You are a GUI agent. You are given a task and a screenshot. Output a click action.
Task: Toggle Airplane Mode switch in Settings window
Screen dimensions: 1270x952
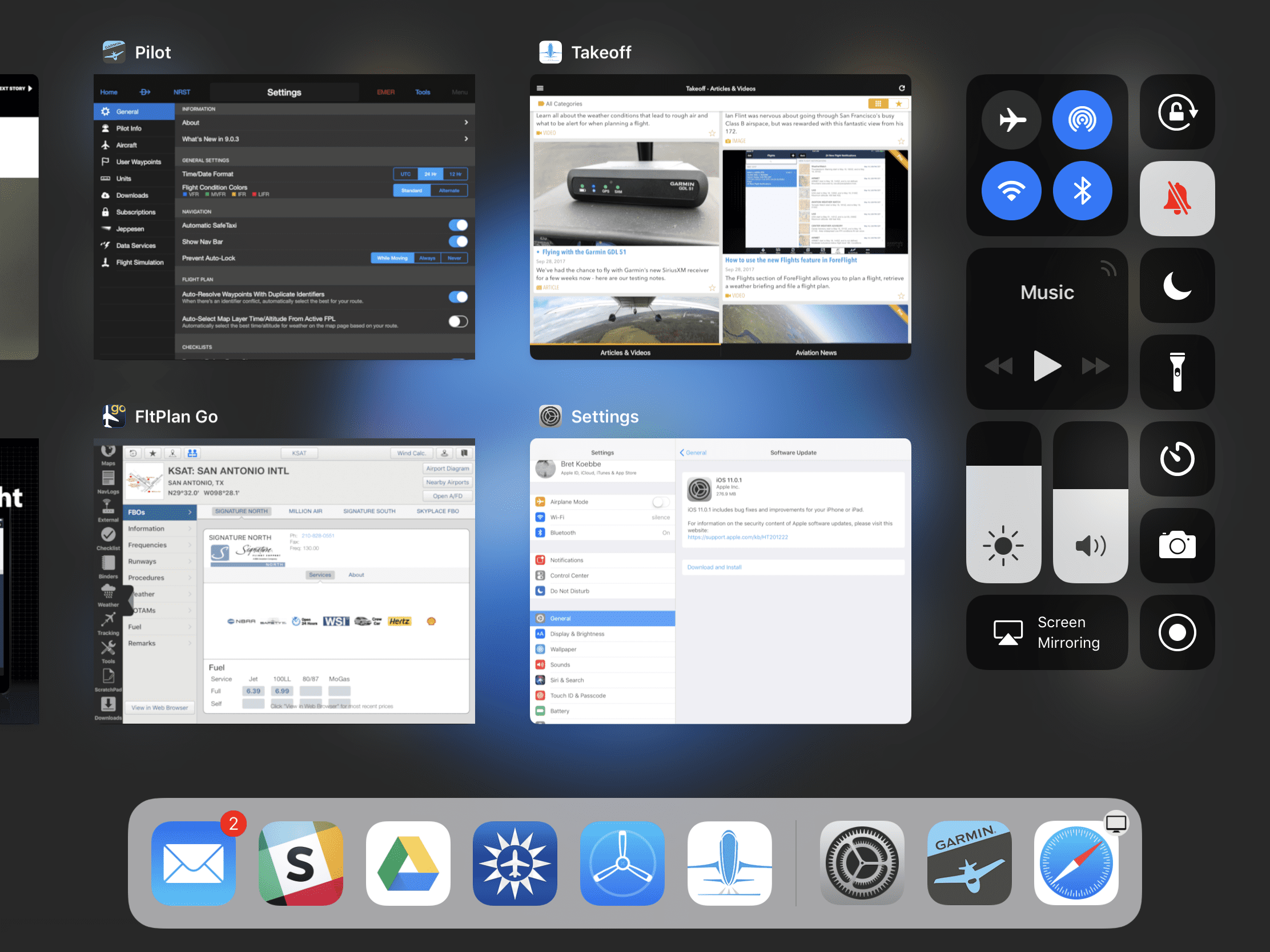pos(661,502)
